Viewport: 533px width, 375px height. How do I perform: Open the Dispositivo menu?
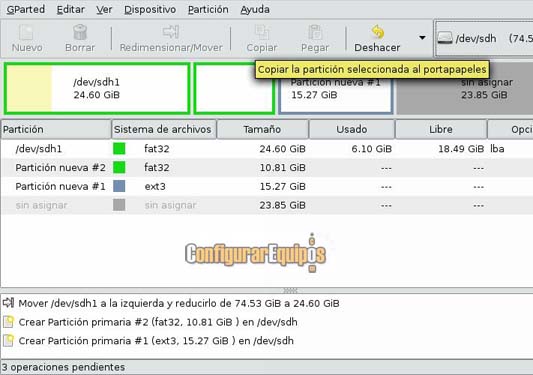tap(150, 10)
